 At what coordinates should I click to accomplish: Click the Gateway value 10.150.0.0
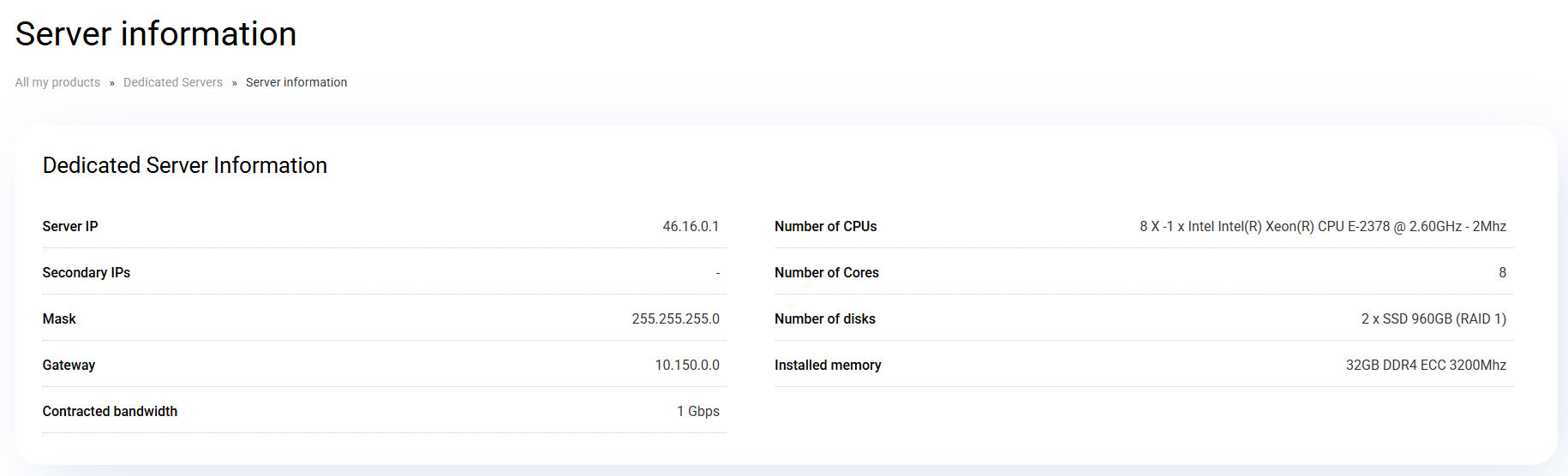687,365
